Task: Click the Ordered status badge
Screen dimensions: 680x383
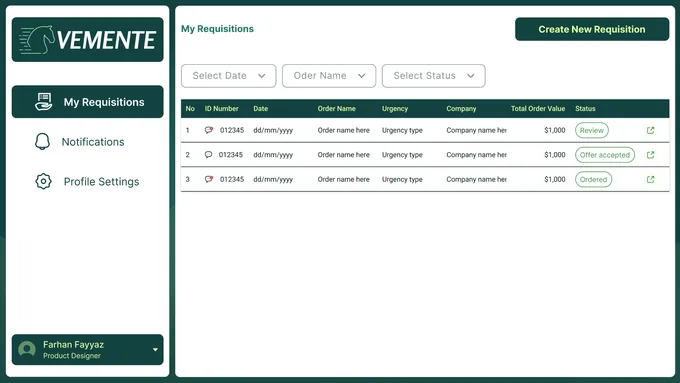Action: tap(594, 179)
